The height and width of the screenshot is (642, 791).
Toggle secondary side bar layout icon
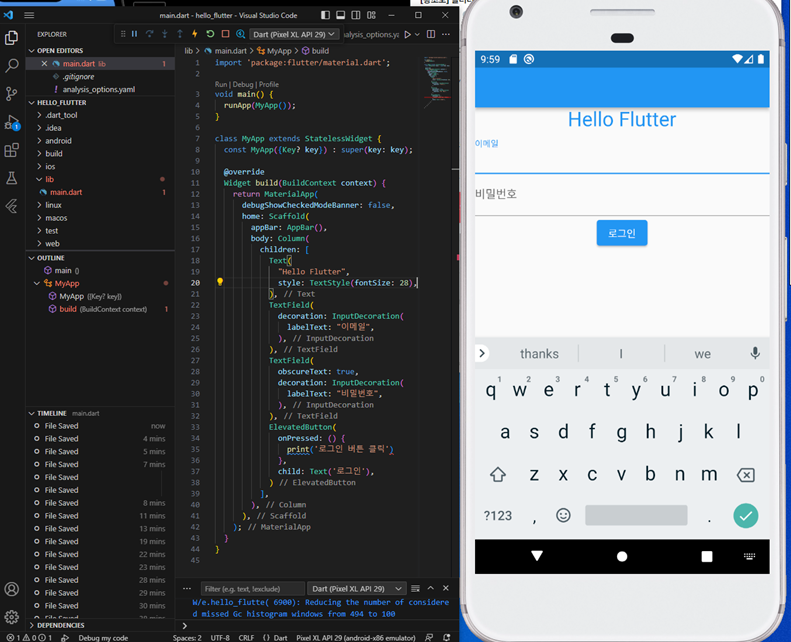(356, 15)
